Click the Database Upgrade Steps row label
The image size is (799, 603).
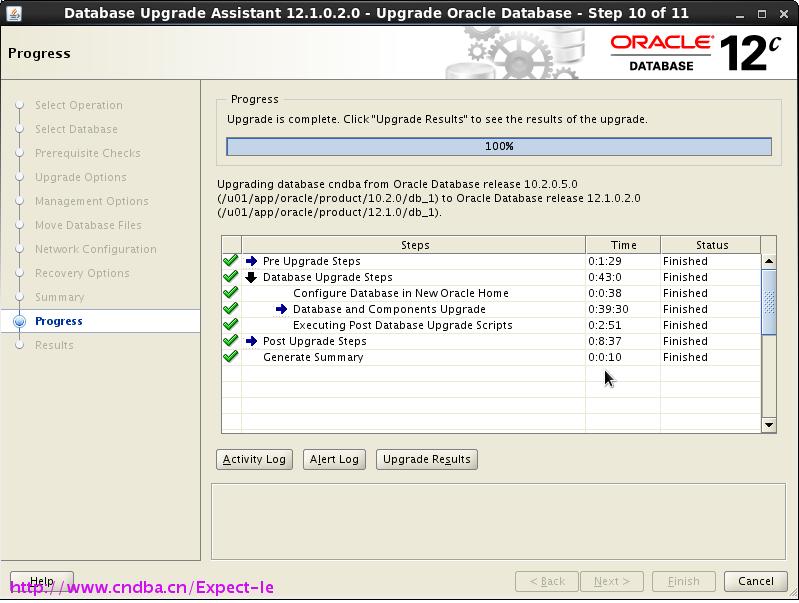(x=328, y=277)
